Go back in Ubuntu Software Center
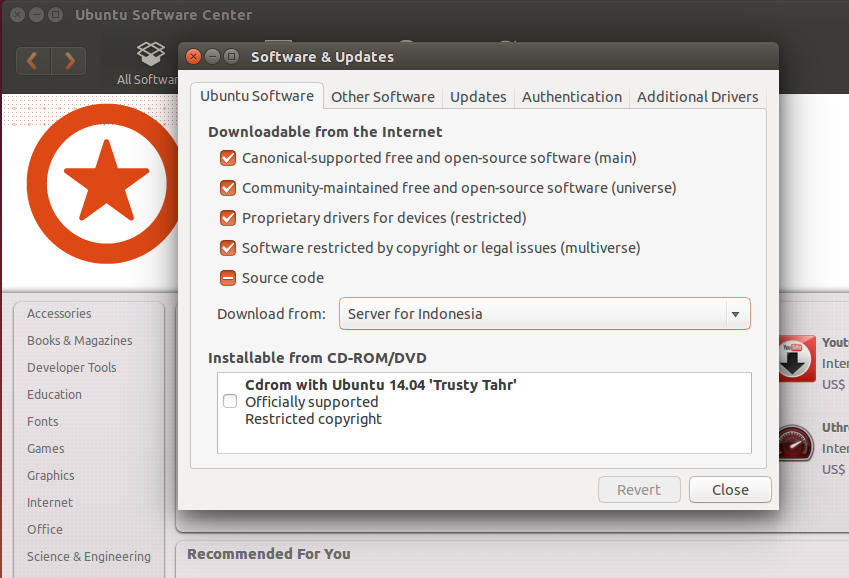Viewport: 849px width, 578px height. point(34,61)
